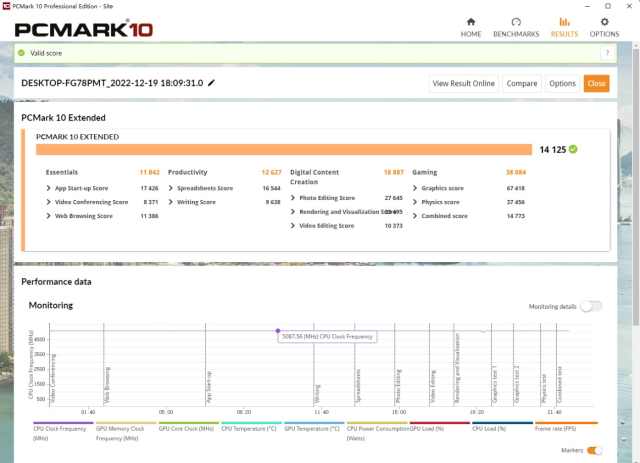Viewport: 640px width, 463px height.
Task: Click the PCMark app icon in title bar
Action: tap(6, 6)
